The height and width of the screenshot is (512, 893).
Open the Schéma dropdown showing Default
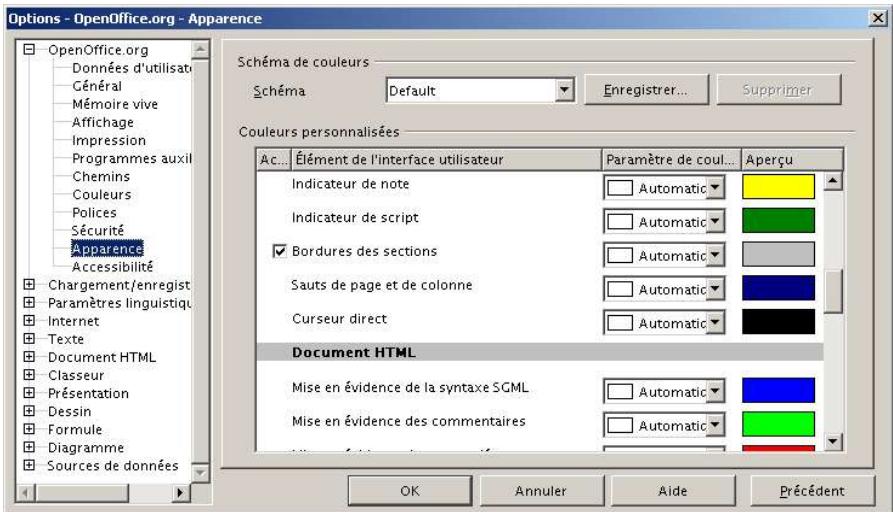click(x=564, y=90)
